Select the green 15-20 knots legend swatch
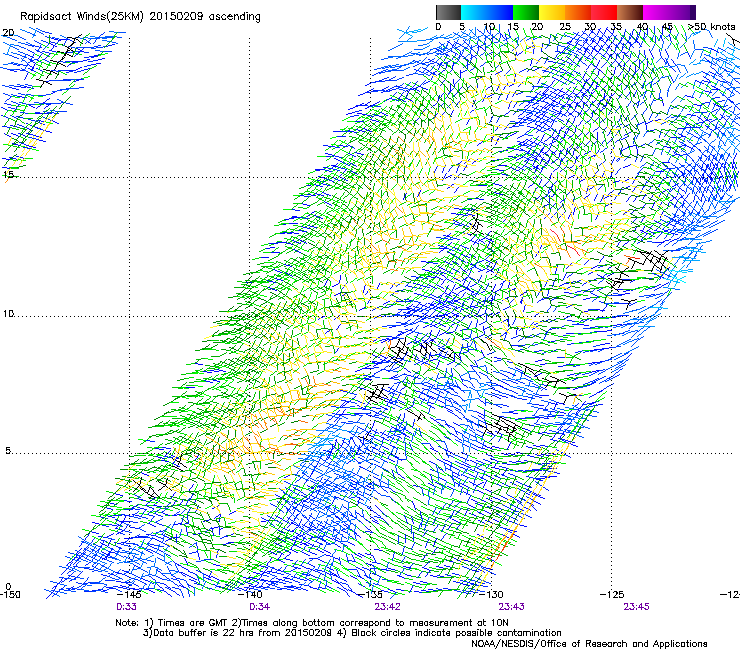This screenshot has height=650, width=740. [x=526, y=12]
